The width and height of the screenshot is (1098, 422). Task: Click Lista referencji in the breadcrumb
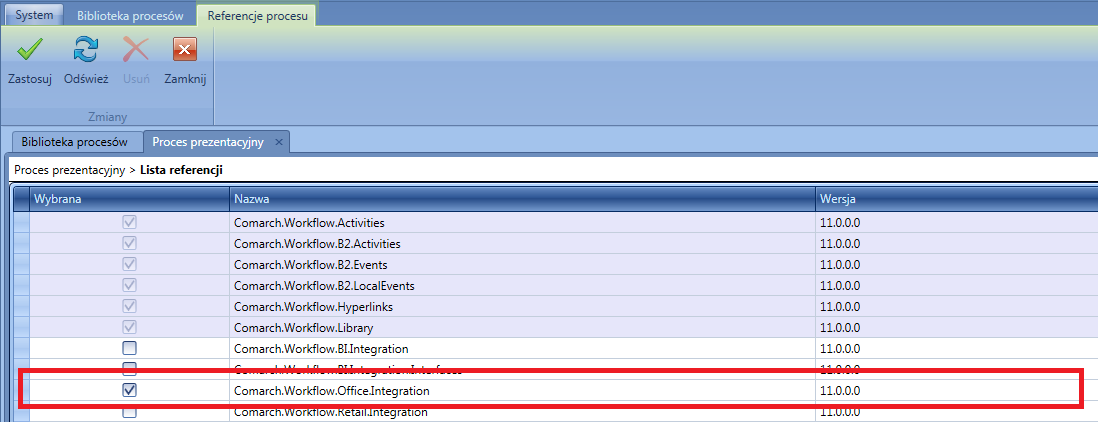point(181,169)
